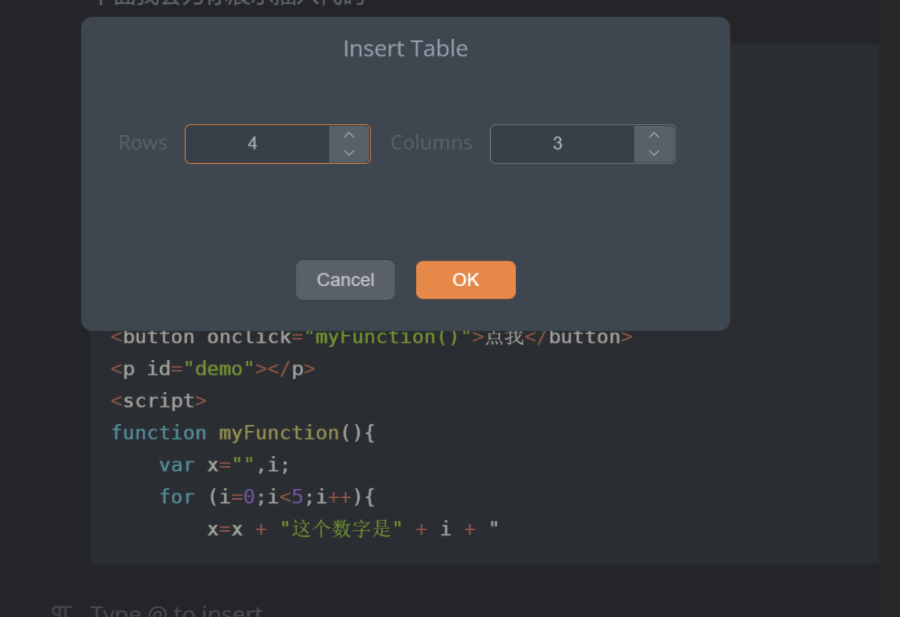The height and width of the screenshot is (617, 900).
Task: Click the Rows decrement arrow
Action: pos(349,153)
